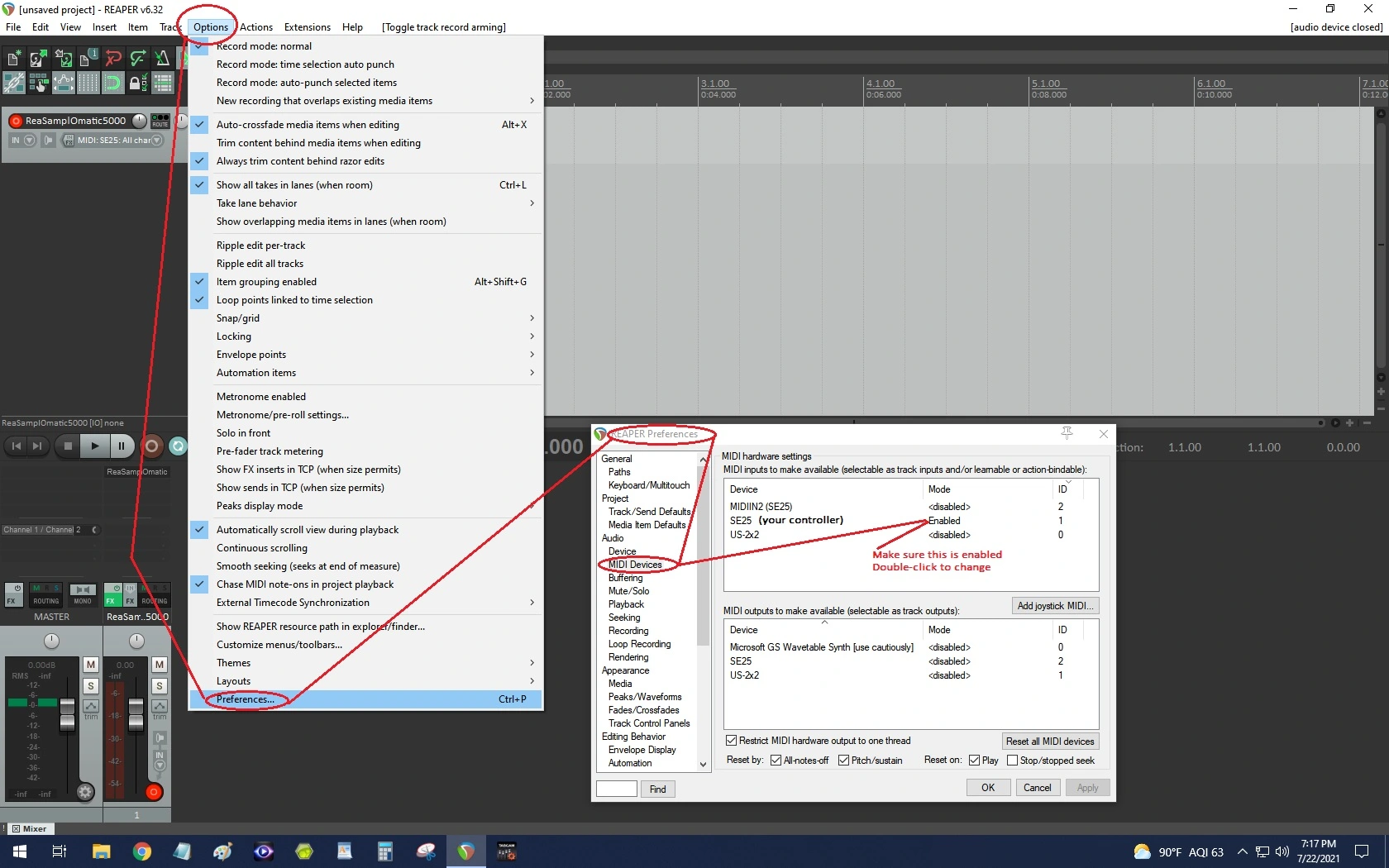Open ROUTING button on master mixer strip

tap(46, 594)
